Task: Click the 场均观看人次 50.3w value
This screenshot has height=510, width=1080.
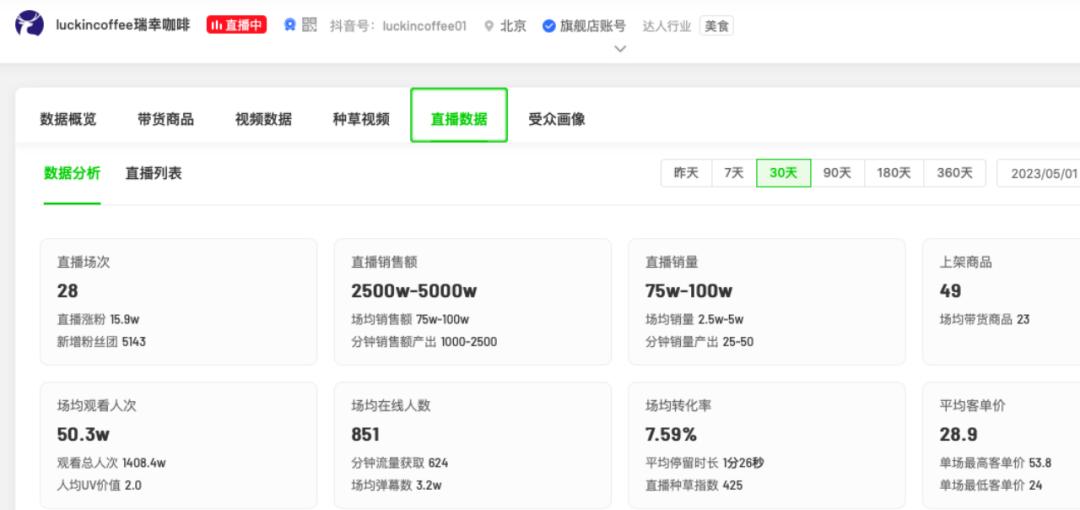Action: (x=83, y=434)
